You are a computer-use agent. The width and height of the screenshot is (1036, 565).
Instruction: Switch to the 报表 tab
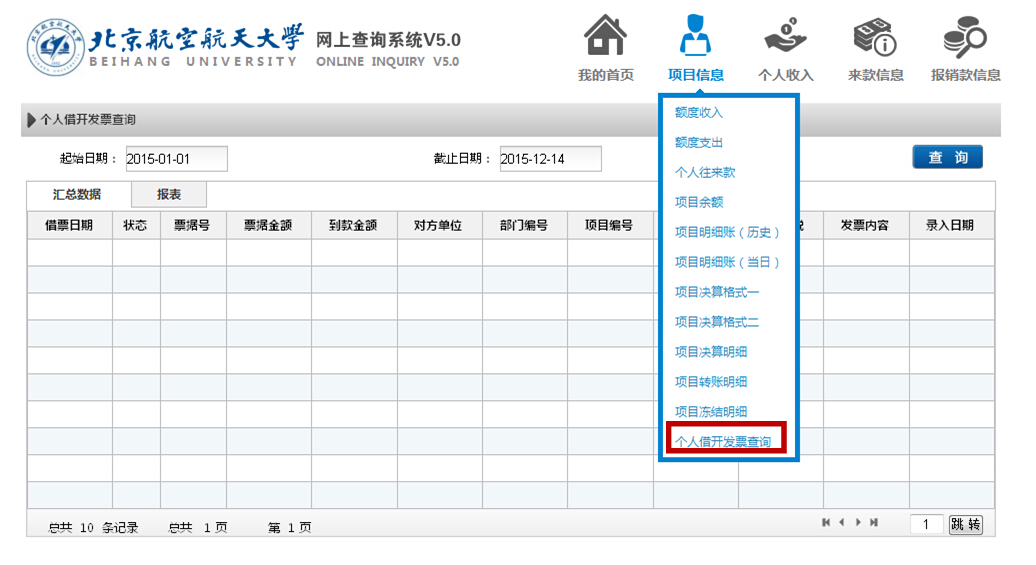coord(169,195)
